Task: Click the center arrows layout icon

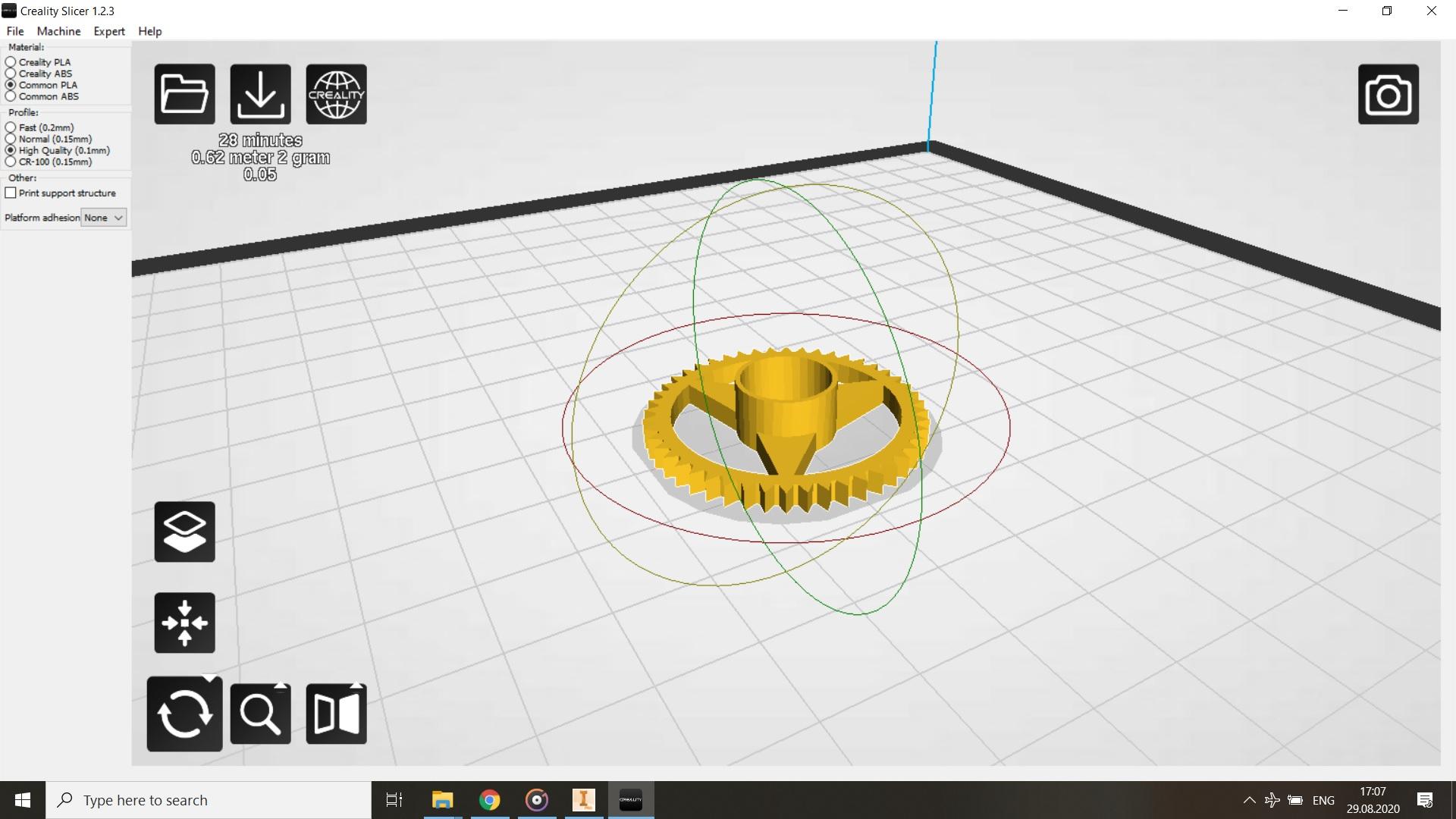Action: [184, 623]
